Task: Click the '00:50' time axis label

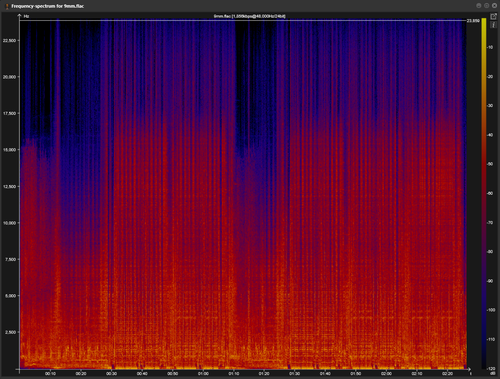Action: click(173, 374)
